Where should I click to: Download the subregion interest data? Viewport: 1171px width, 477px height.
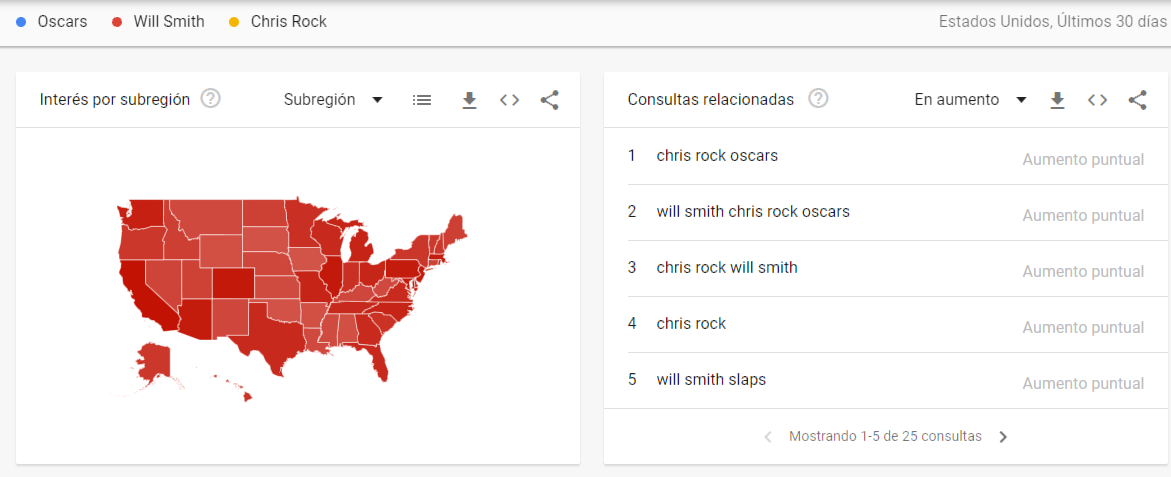(469, 100)
